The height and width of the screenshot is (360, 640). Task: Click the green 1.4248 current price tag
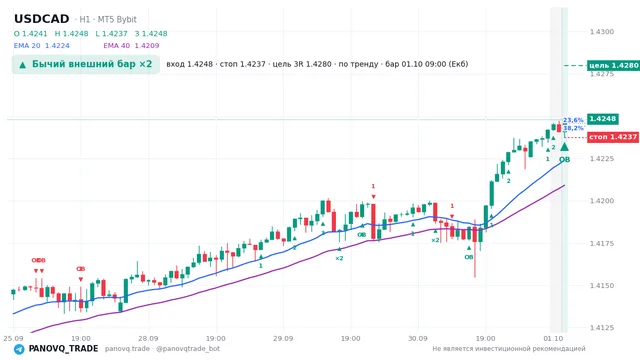tap(603, 119)
